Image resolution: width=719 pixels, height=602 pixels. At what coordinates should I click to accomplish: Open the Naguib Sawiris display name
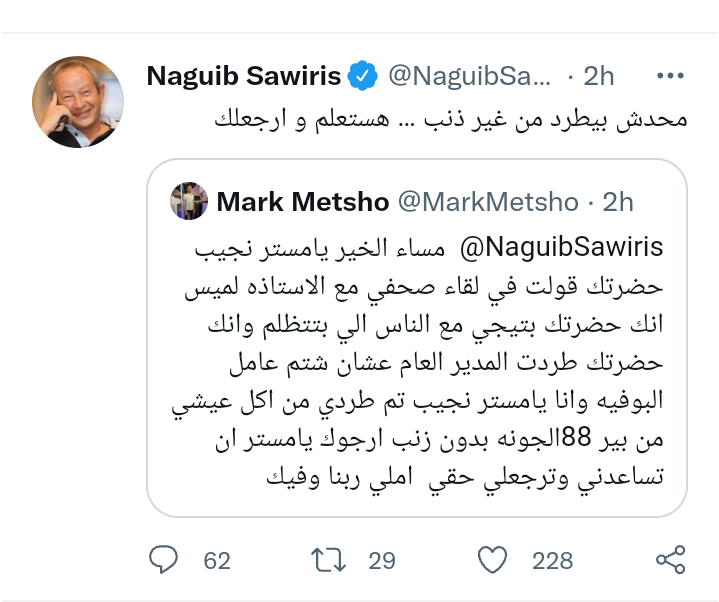pos(243,76)
